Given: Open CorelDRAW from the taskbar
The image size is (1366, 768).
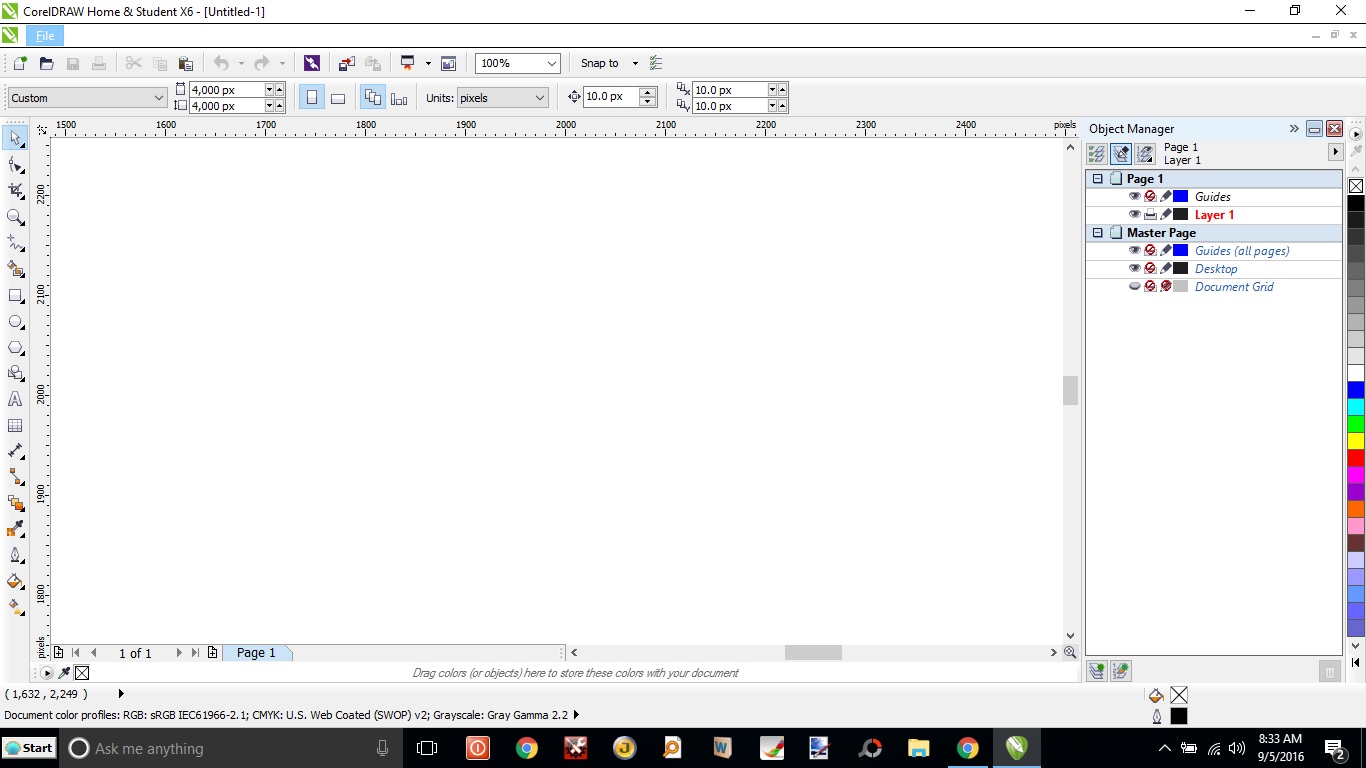Looking at the screenshot, I should coord(1017,748).
